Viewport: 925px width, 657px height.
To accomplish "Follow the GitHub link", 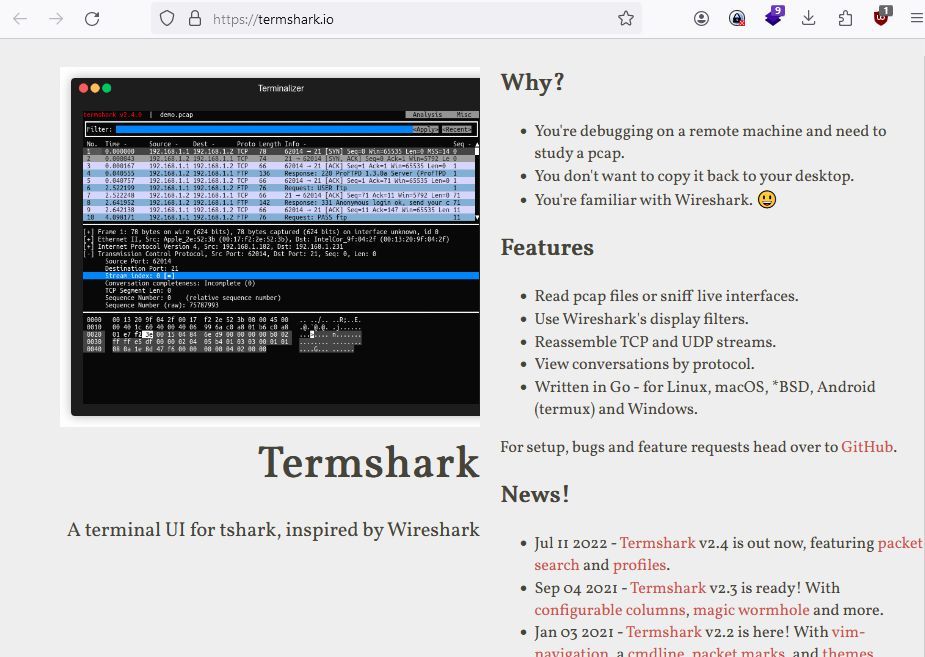I will 867,447.
